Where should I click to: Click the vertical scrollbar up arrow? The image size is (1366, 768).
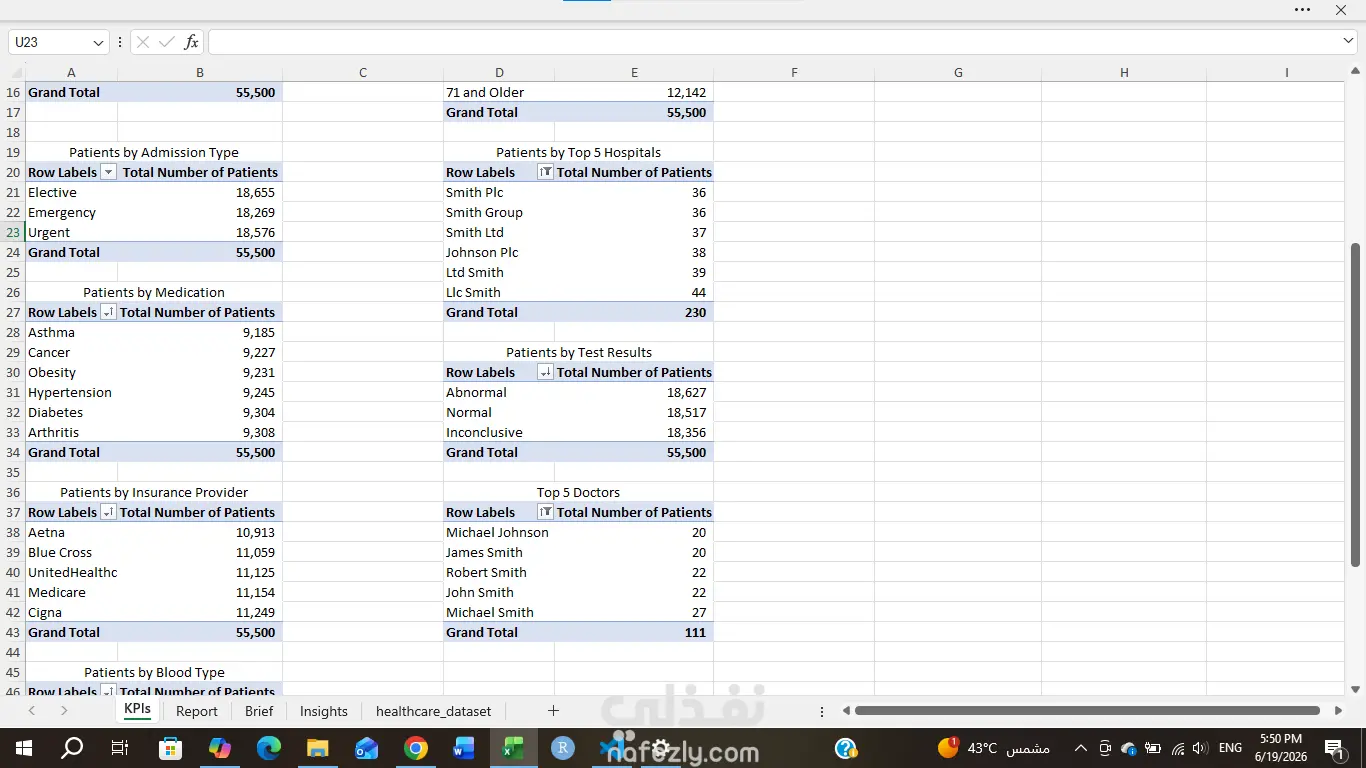[x=1356, y=72]
